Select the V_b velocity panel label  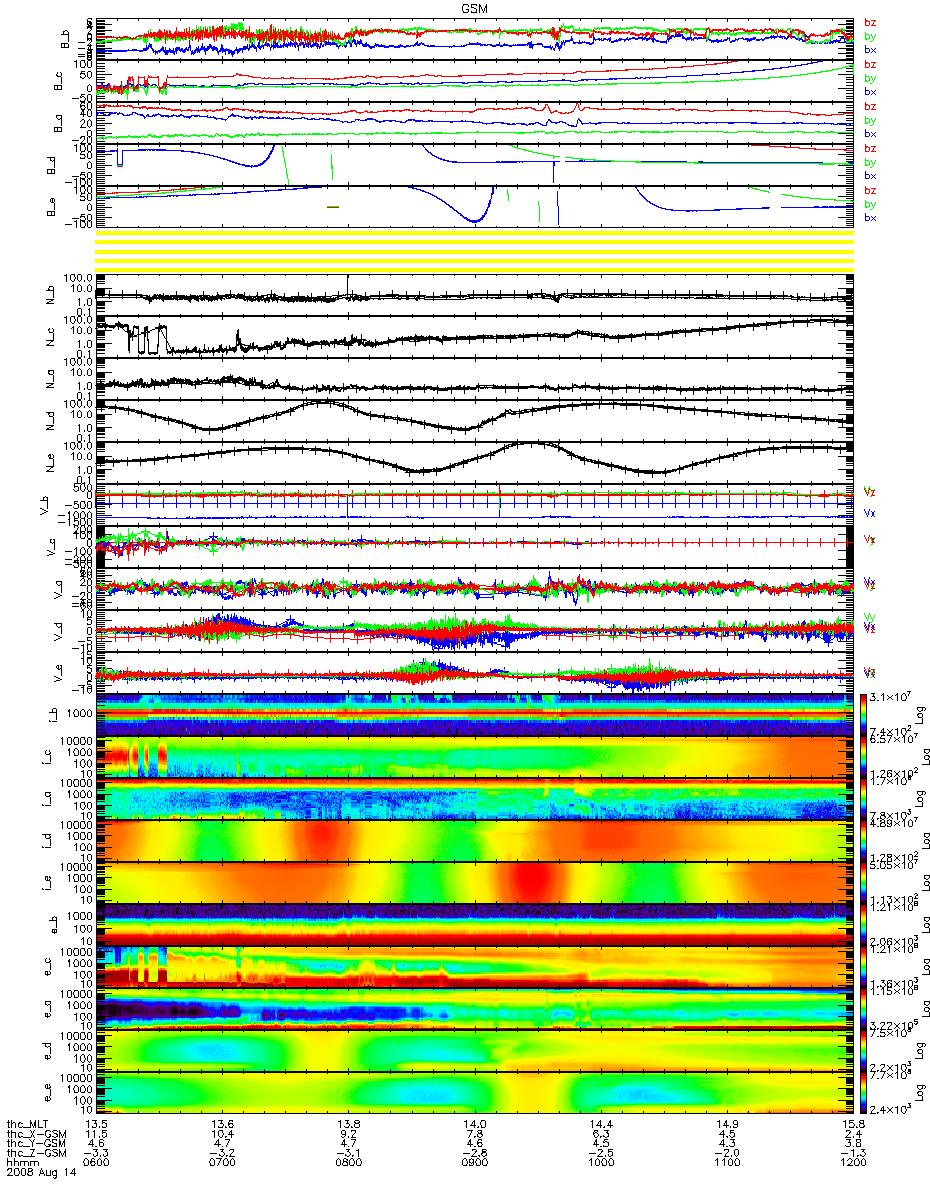click(x=44, y=505)
